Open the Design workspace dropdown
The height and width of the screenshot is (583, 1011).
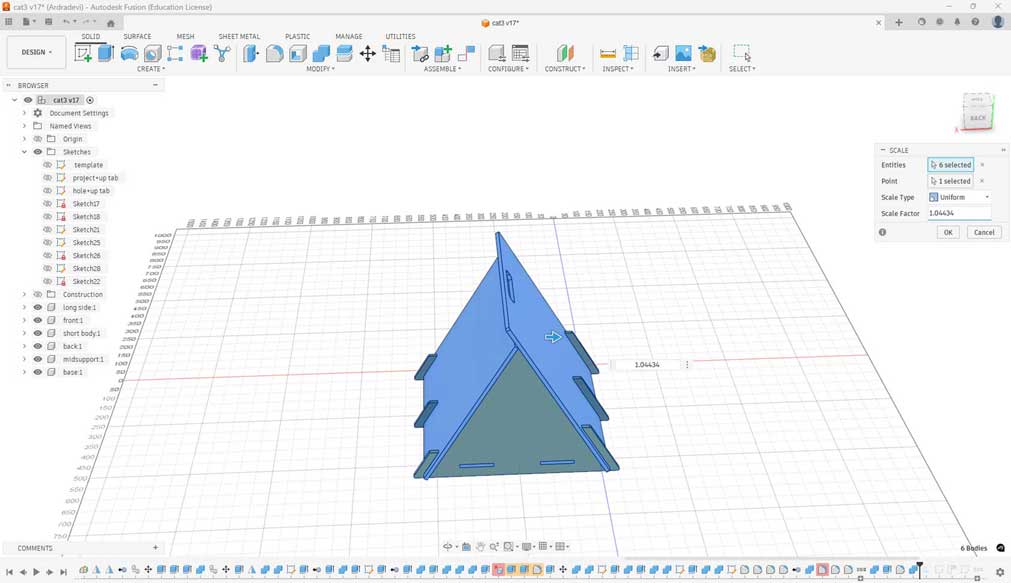(x=36, y=52)
